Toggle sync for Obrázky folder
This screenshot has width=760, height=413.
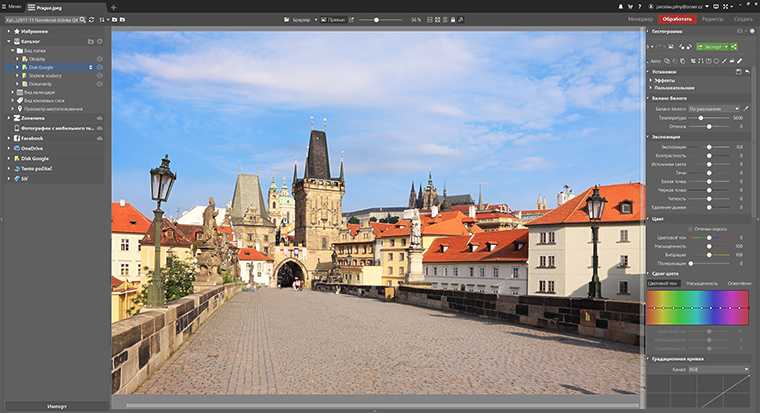pyautogui.click(x=100, y=59)
